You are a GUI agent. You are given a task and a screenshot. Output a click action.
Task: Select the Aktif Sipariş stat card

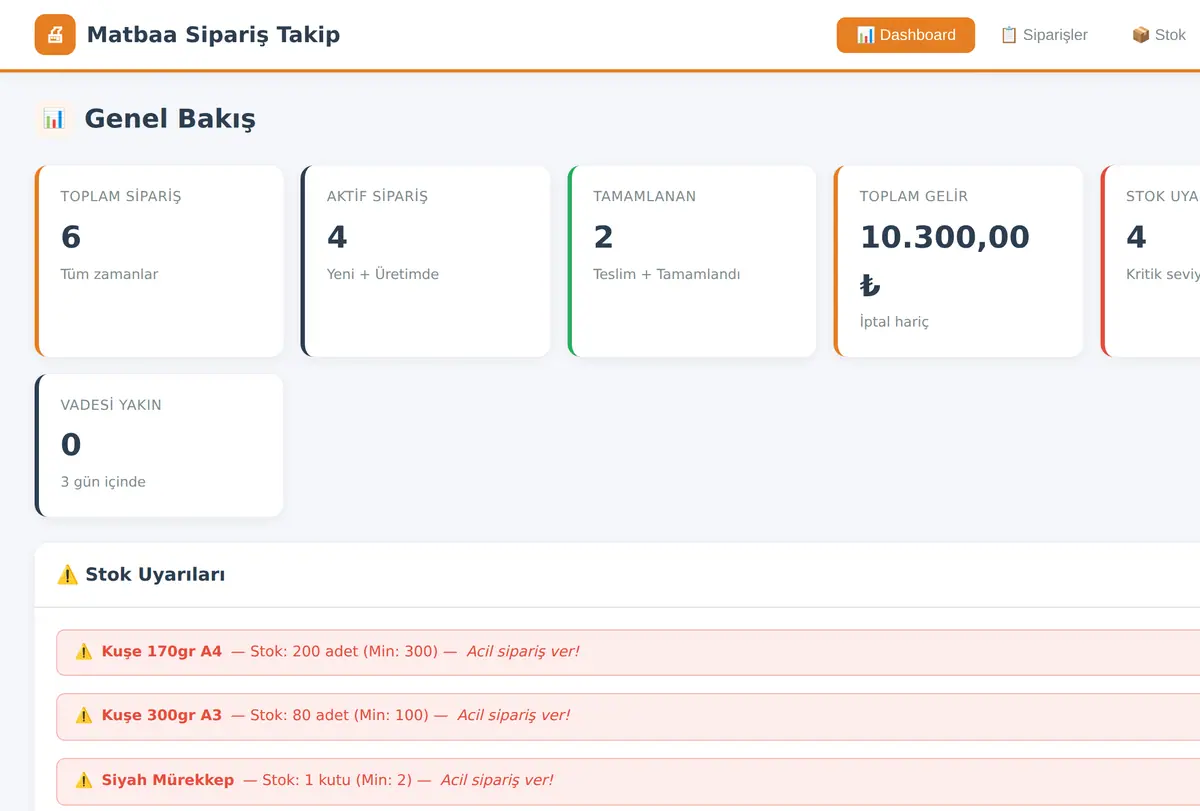click(x=425, y=261)
